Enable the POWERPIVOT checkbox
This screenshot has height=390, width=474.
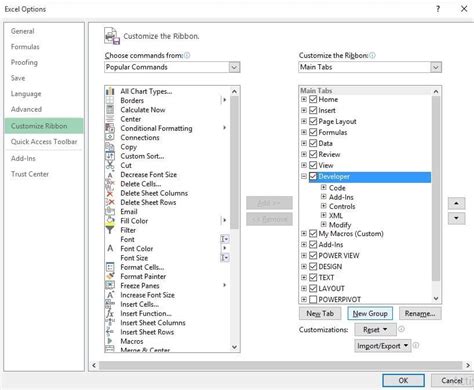click(313, 299)
